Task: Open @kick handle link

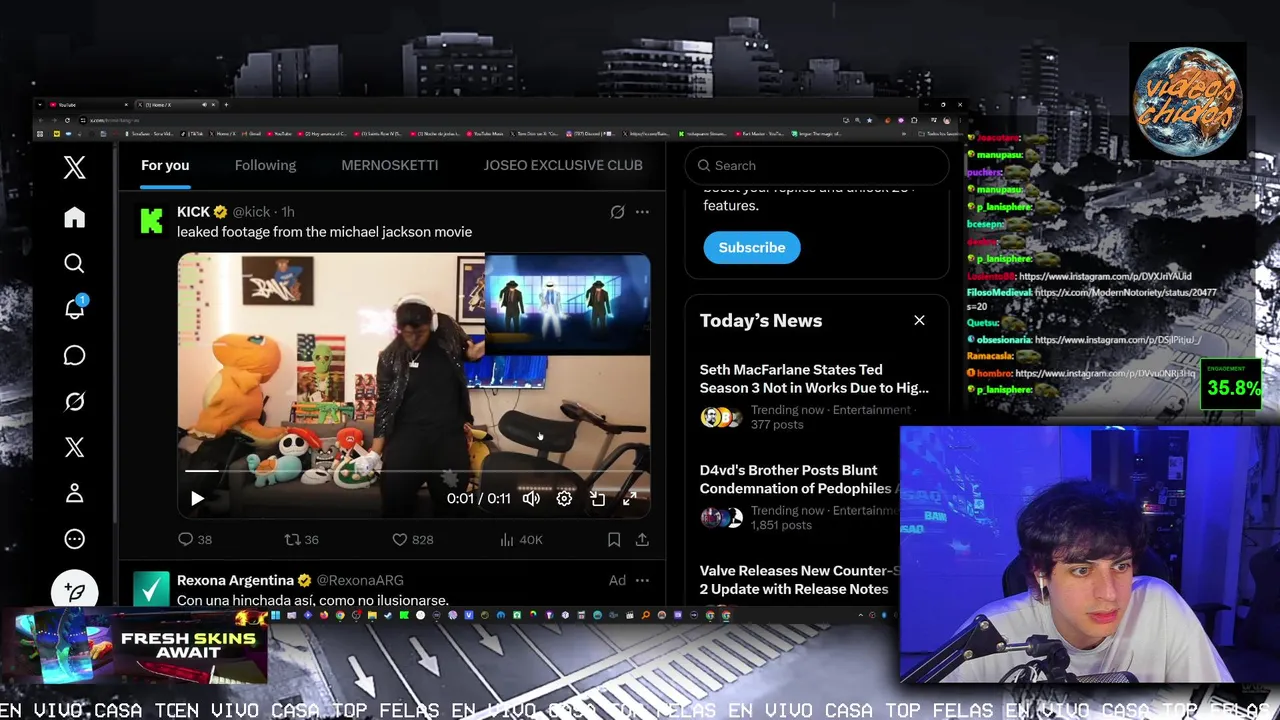Action: pyautogui.click(x=251, y=212)
